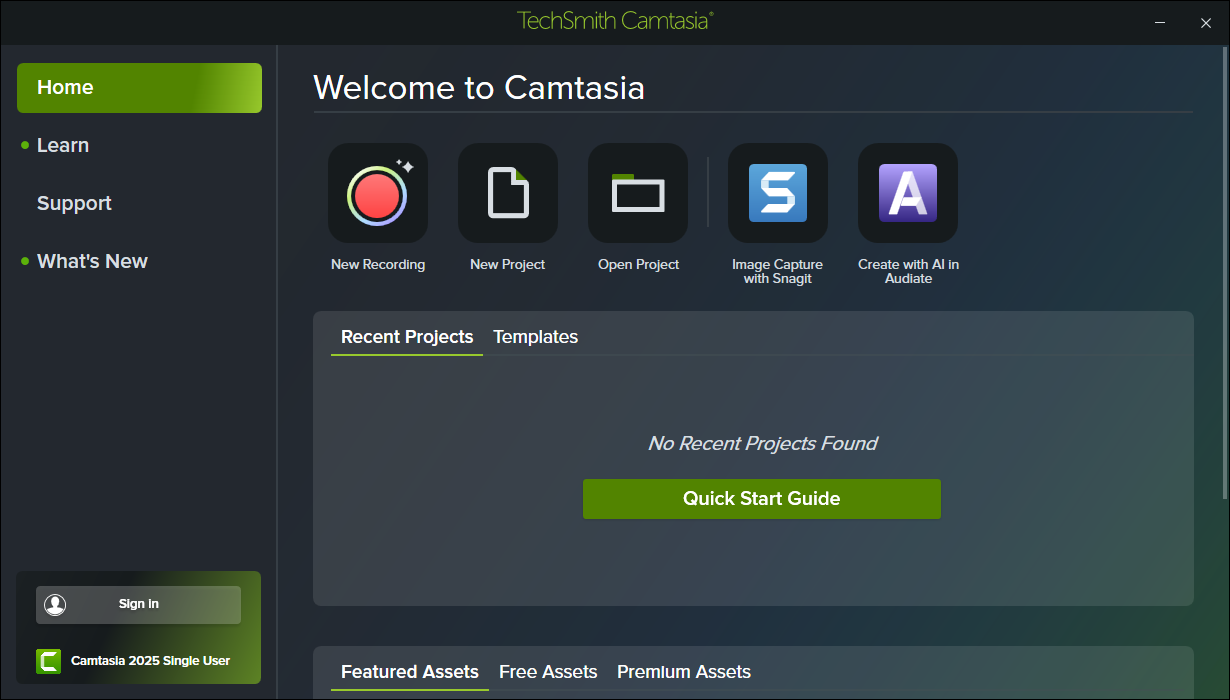Click the vertical scrollbar on the right edge

pos(1225,272)
